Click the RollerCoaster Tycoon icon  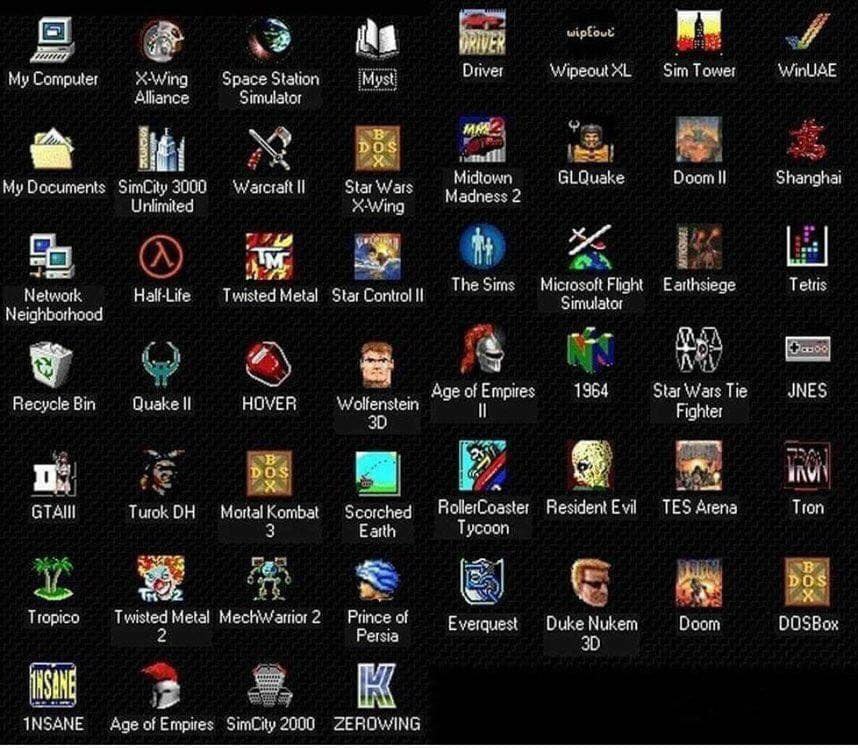(x=482, y=466)
